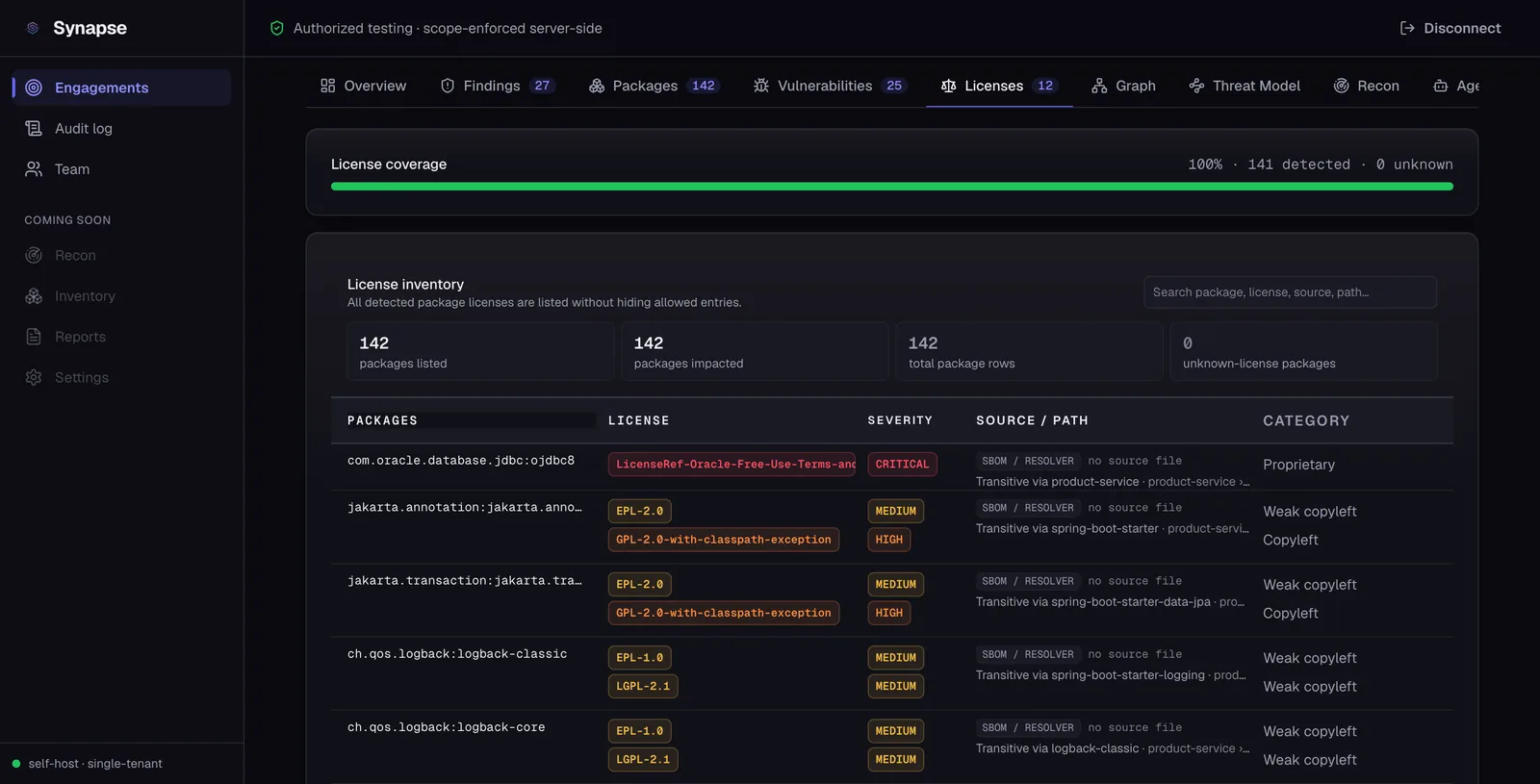Click the Settings gear icon
This screenshot has height=784, width=1540.
coord(34,377)
